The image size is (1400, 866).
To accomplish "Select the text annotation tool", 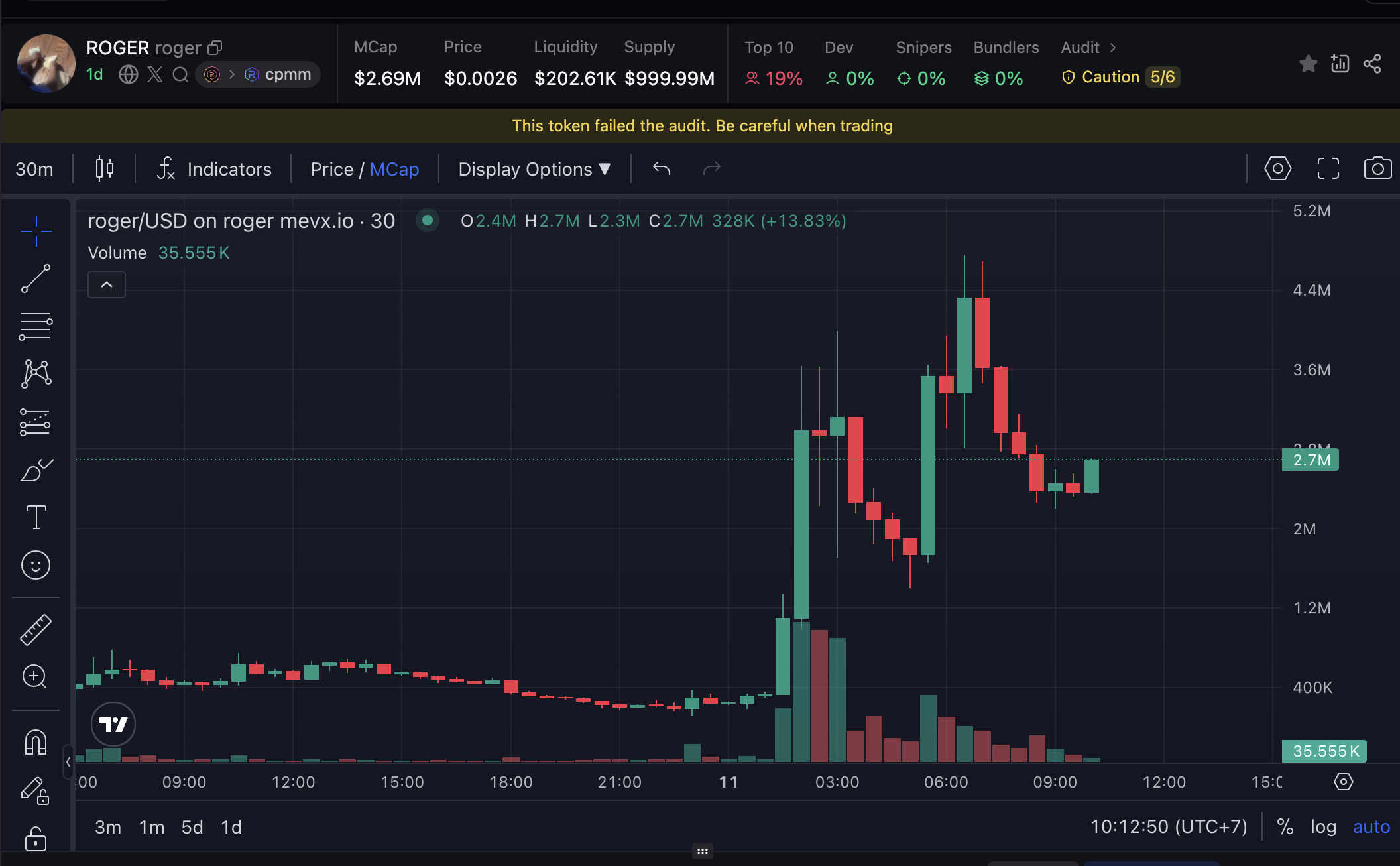I will pos(36,517).
